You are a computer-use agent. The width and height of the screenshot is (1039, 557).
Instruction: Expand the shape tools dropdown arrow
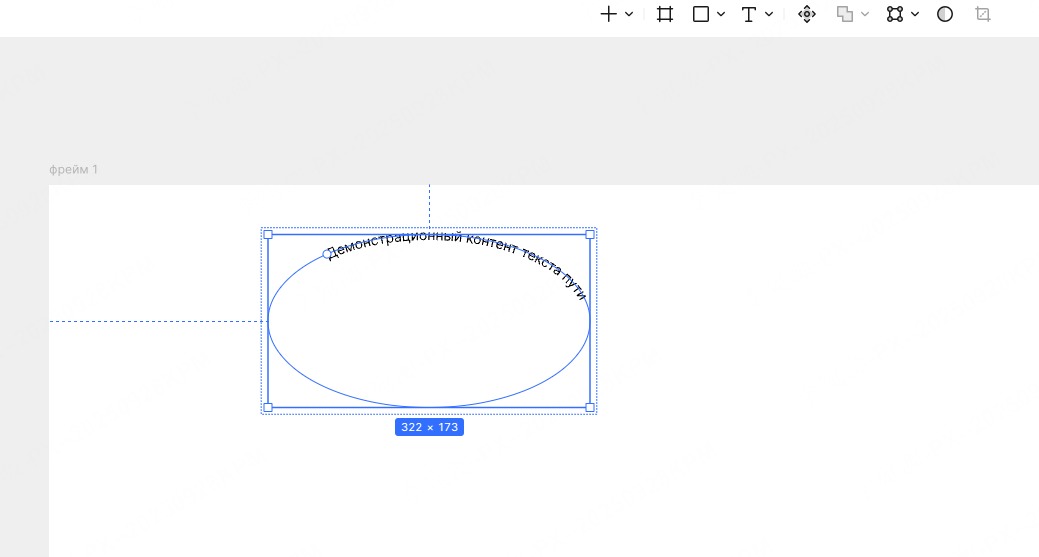pyautogui.click(x=721, y=14)
